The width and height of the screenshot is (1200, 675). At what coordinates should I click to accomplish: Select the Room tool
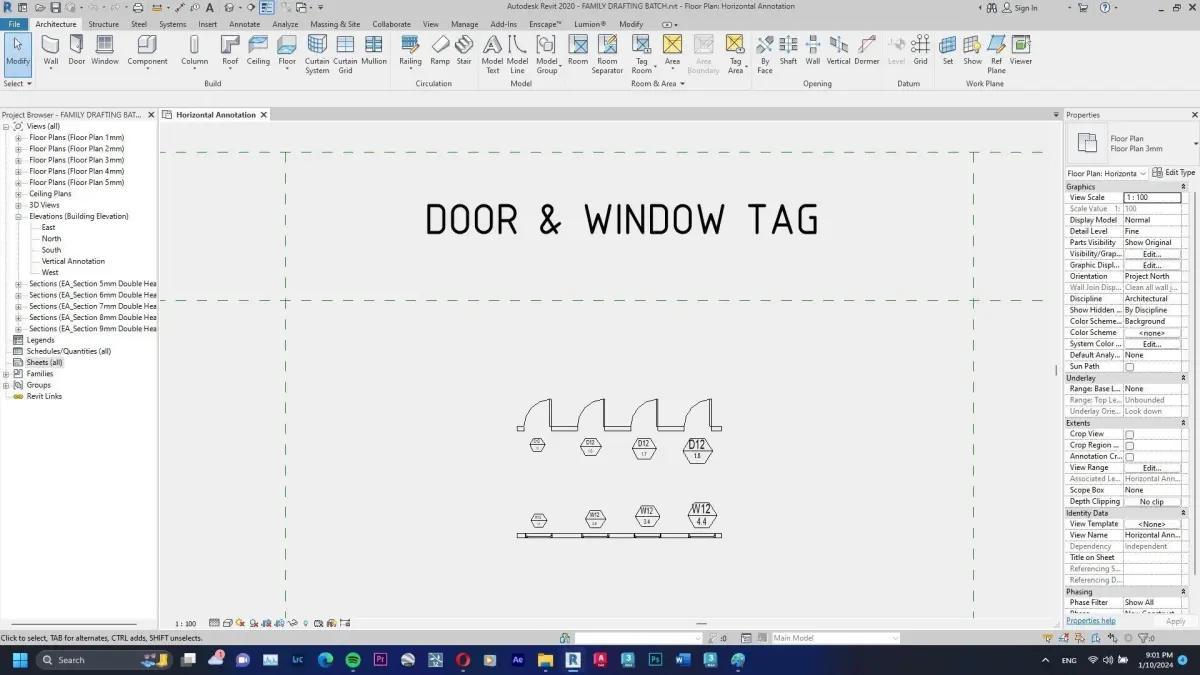click(x=578, y=50)
